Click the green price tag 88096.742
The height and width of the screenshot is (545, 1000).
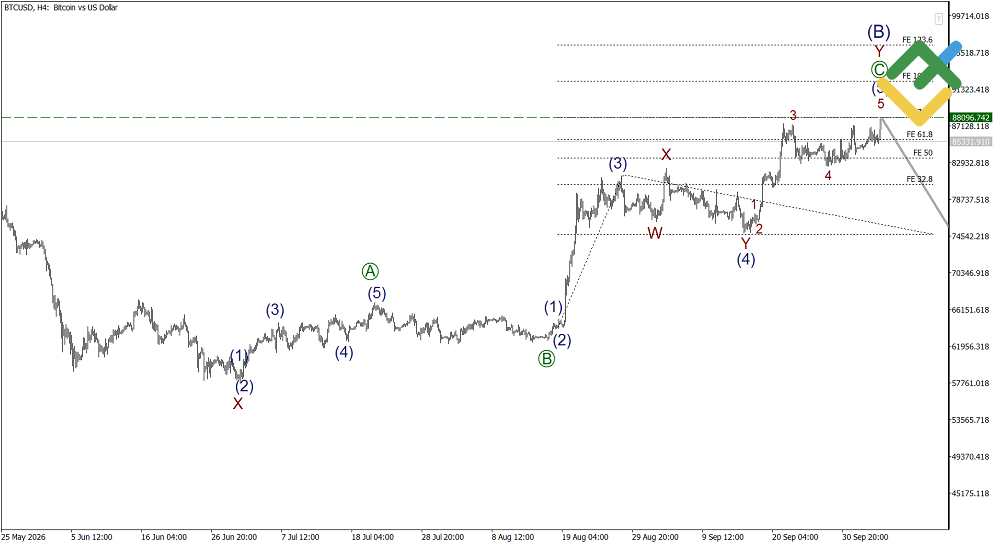[x=971, y=117]
